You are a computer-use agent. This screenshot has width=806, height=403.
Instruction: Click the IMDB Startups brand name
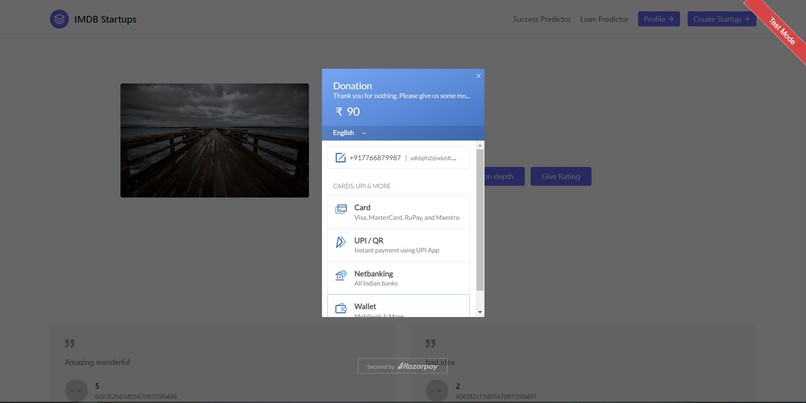pyautogui.click(x=105, y=20)
